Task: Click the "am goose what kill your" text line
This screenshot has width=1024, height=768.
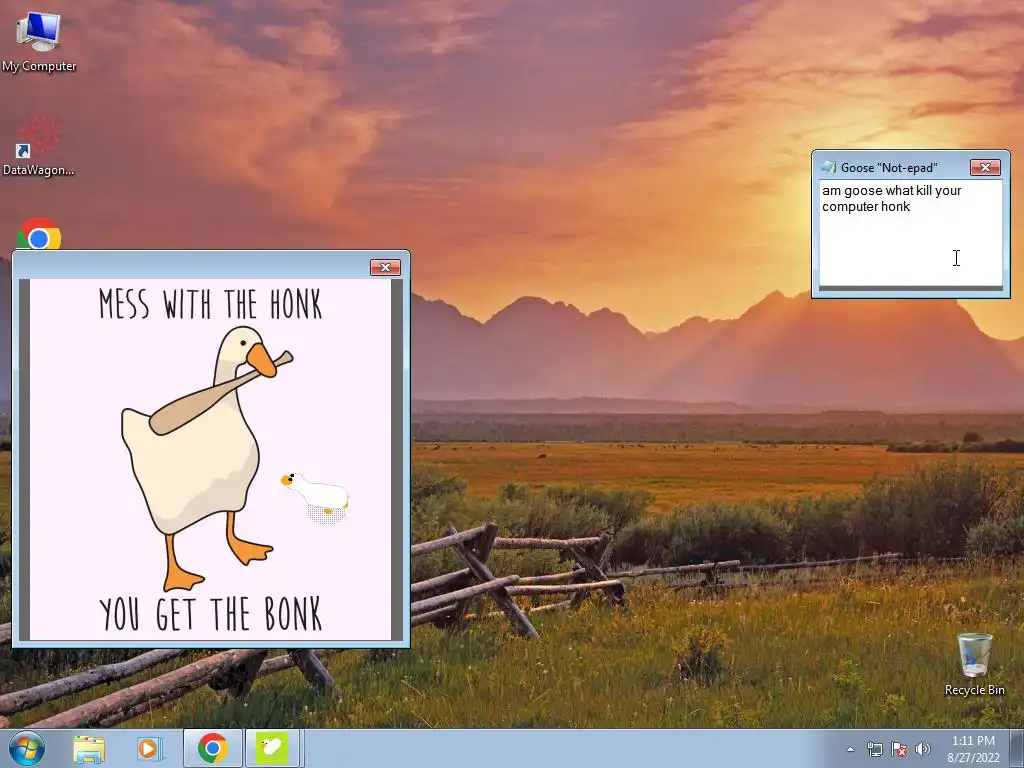Action: click(x=891, y=191)
